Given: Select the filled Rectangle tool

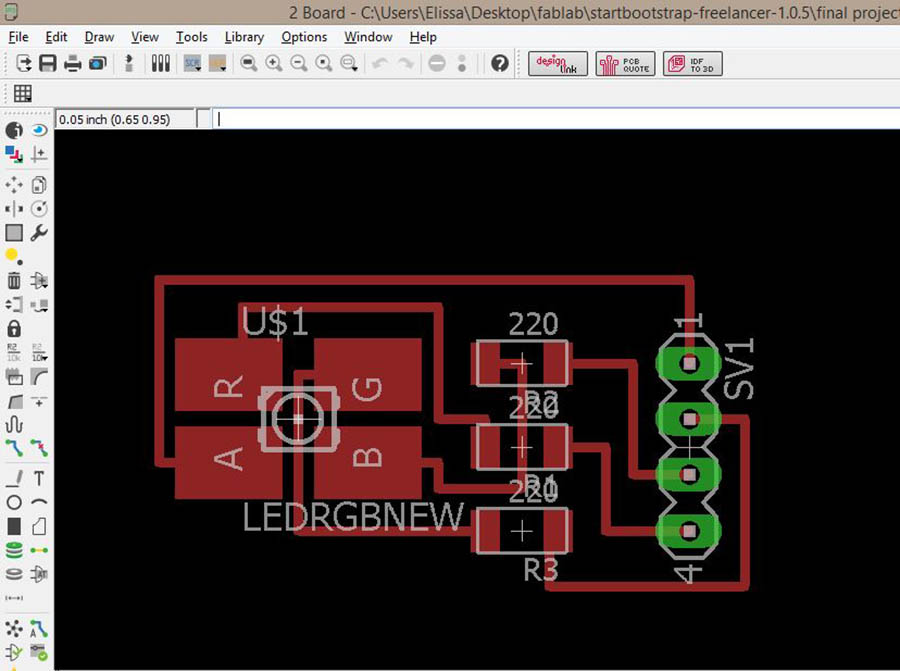Looking at the screenshot, I should [14, 526].
